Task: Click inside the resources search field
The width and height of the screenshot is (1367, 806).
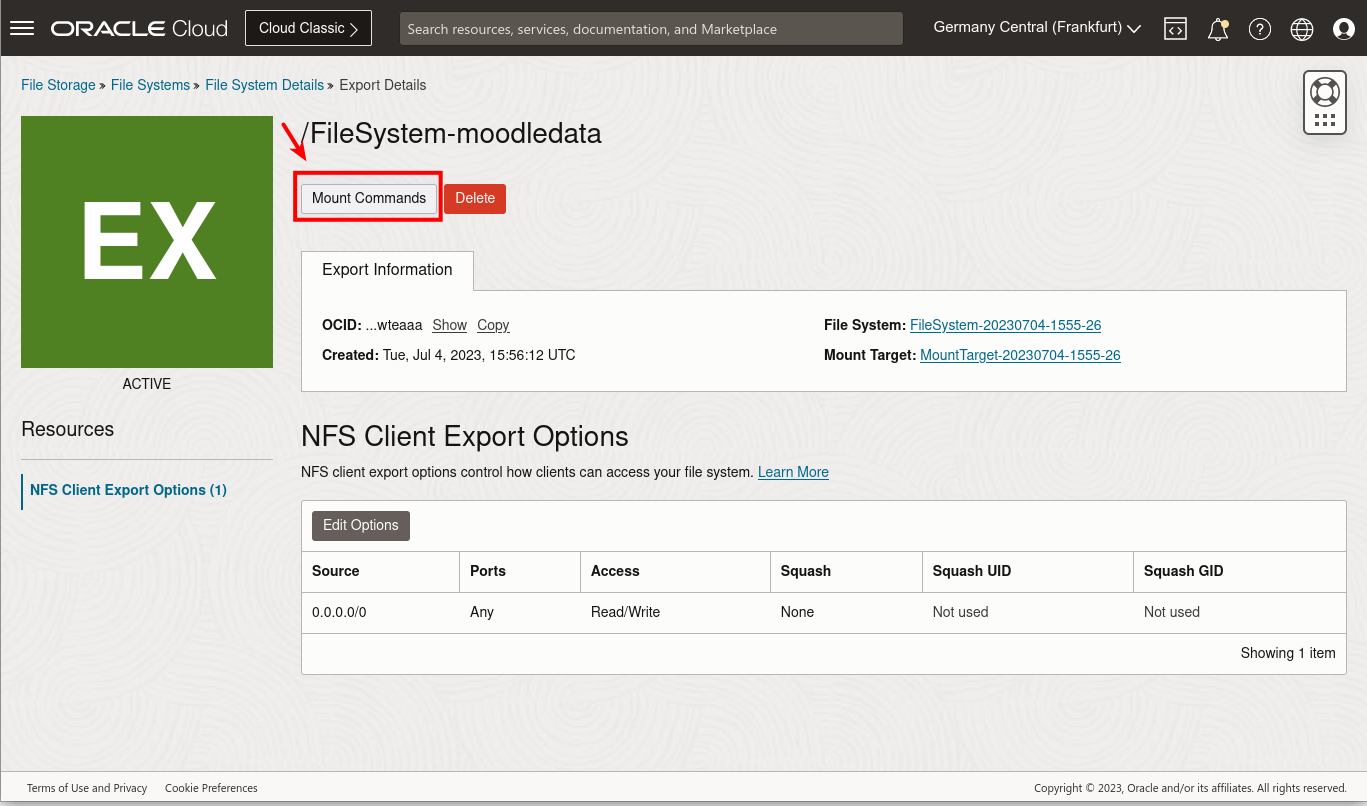Action: pyautogui.click(x=650, y=28)
